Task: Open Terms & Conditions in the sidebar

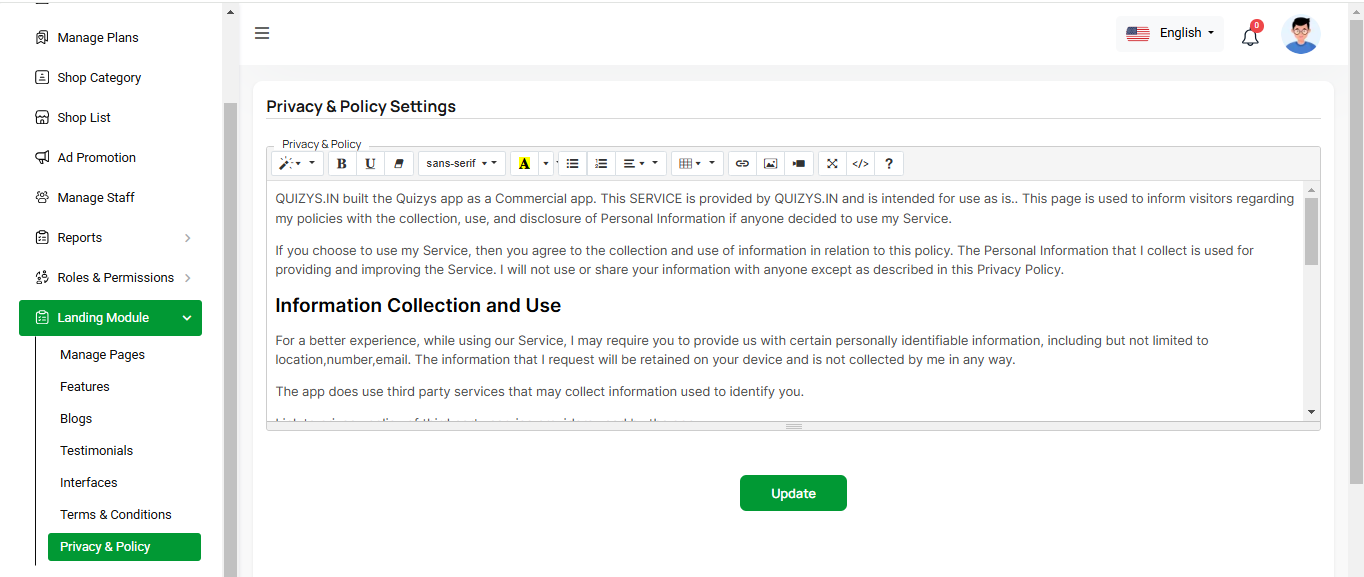Action: pos(116,515)
